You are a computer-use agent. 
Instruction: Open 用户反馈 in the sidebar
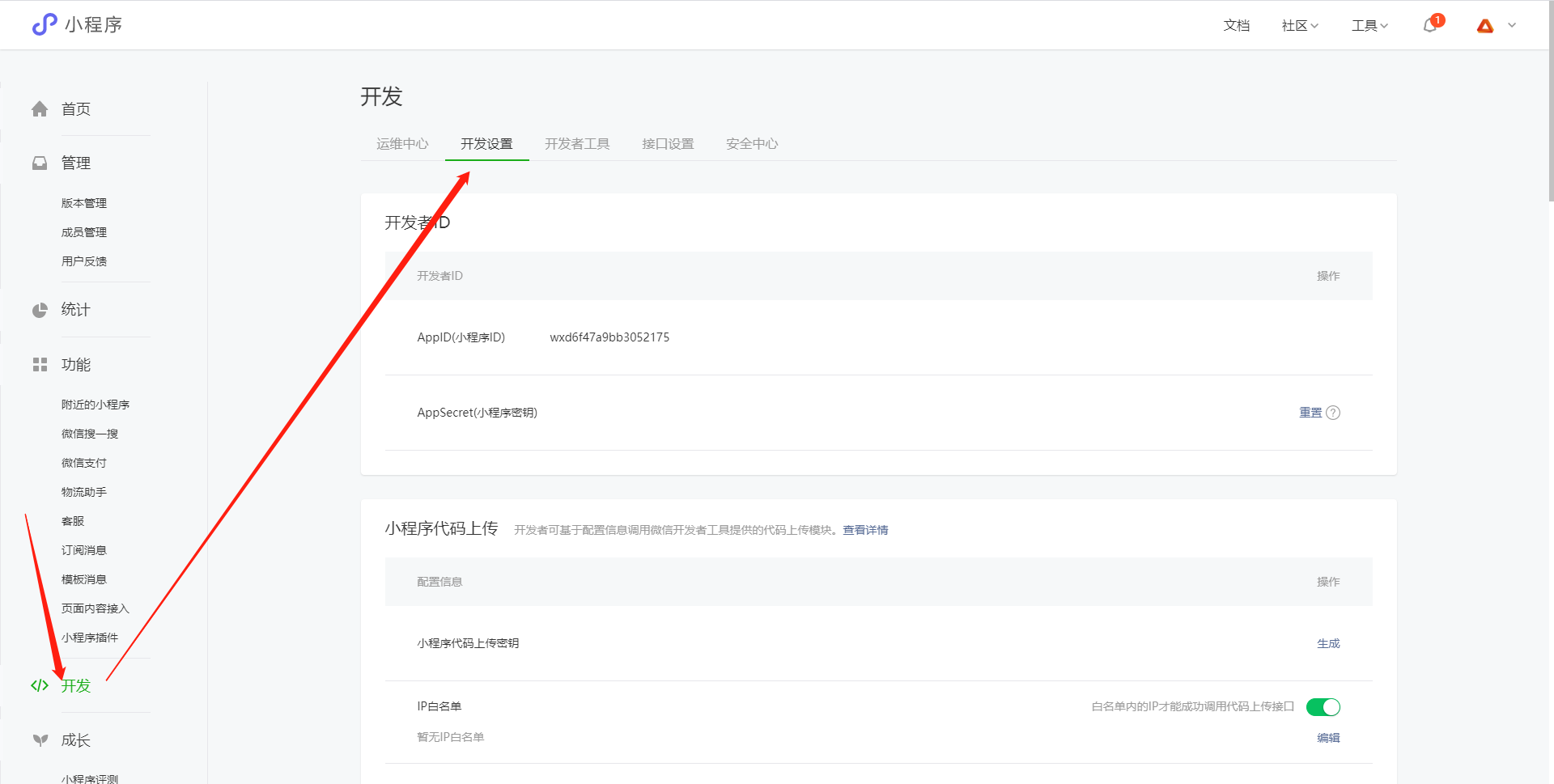click(x=84, y=261)
